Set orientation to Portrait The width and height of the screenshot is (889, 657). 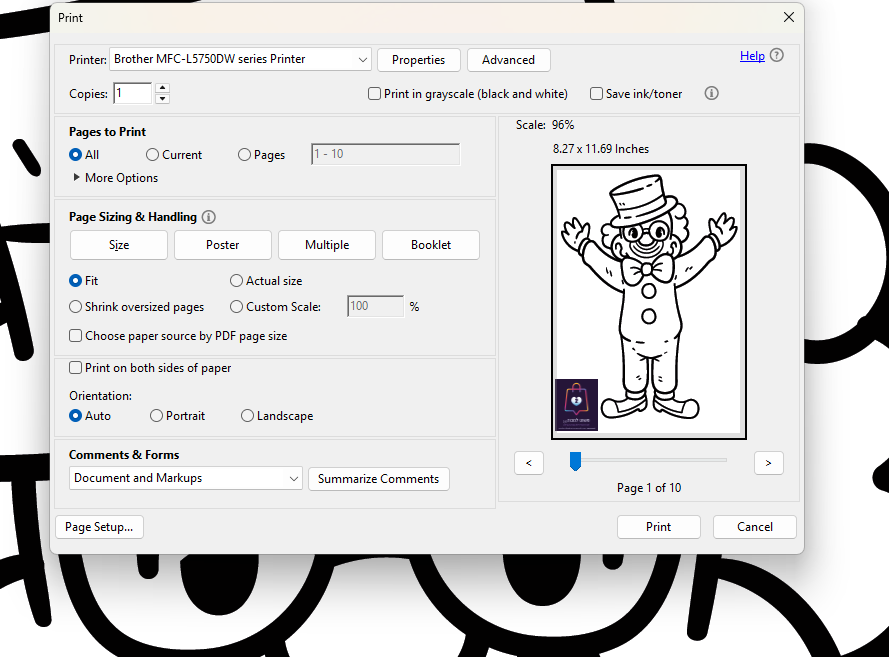(x=156, y=416)
